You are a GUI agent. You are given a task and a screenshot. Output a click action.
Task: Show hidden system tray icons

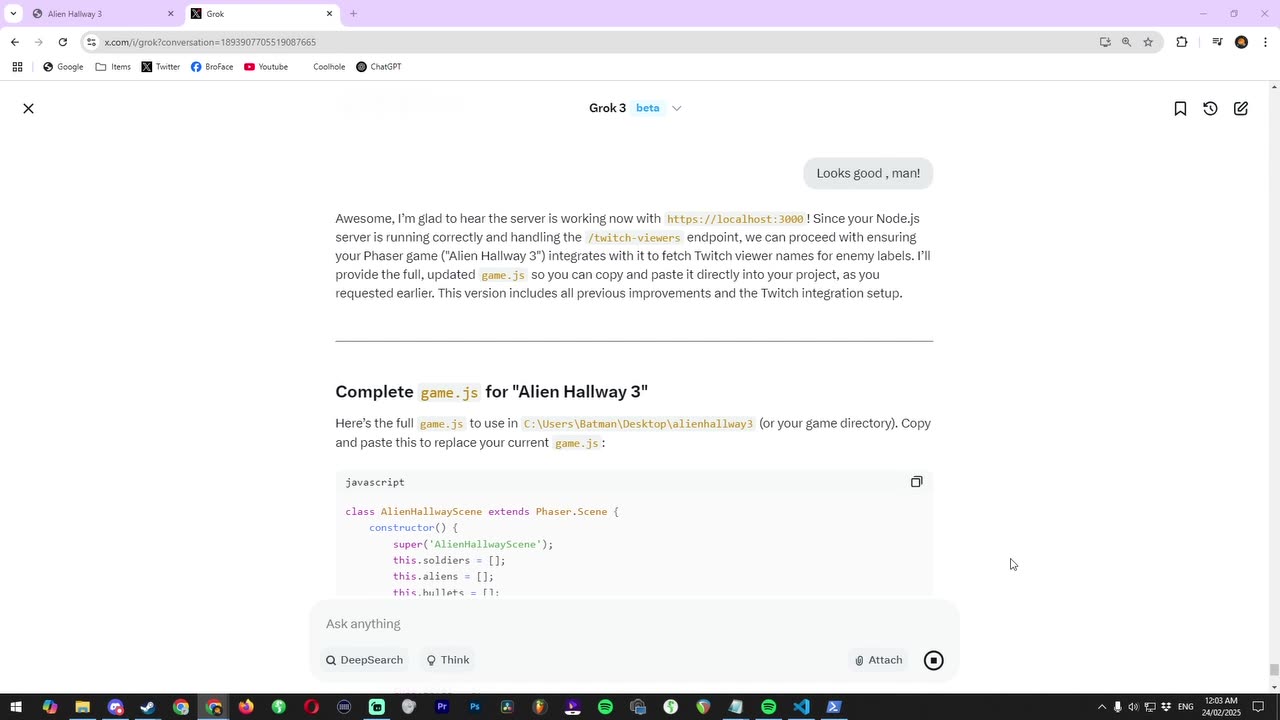tap(1102, 707)
